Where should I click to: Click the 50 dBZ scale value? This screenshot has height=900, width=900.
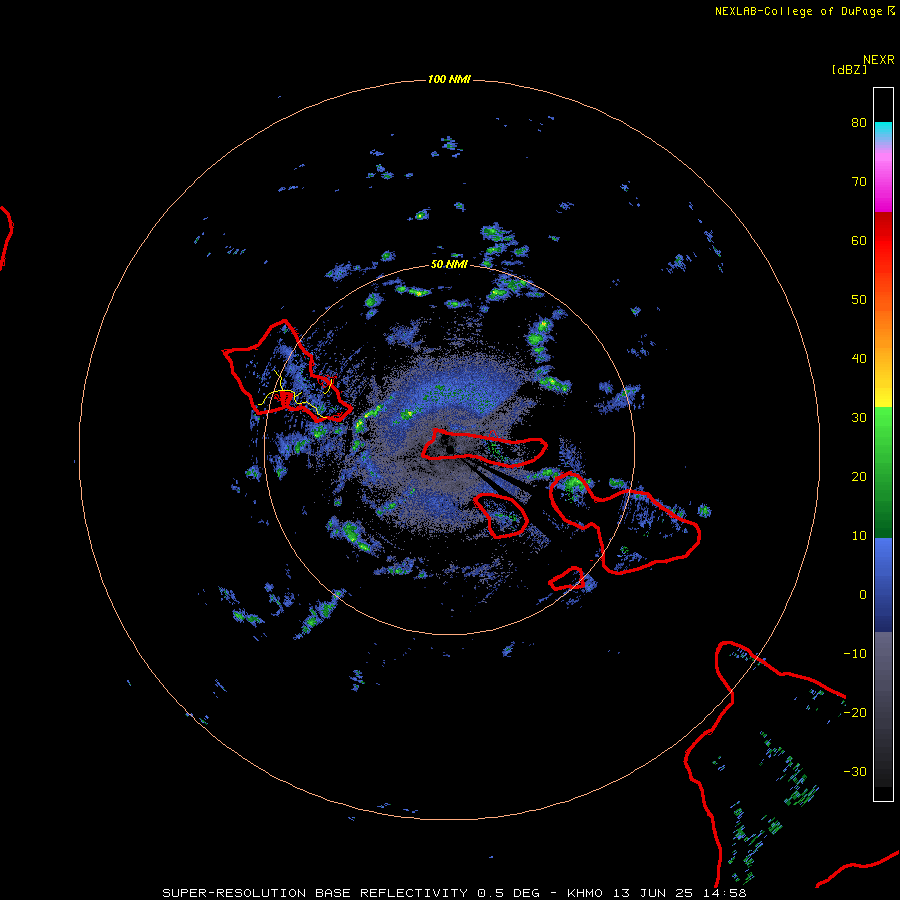[859, 300]
